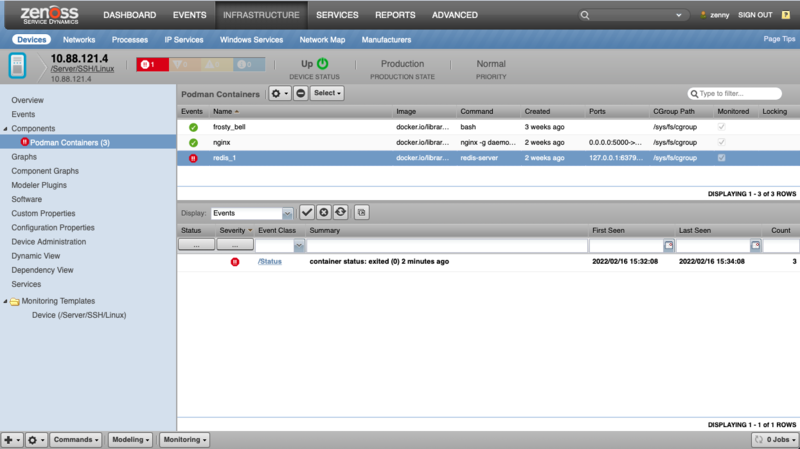The height and width of the screenshot is (449, 800).
Task: Open the gear actions dropdown above component grid
Action: [280, 93]
